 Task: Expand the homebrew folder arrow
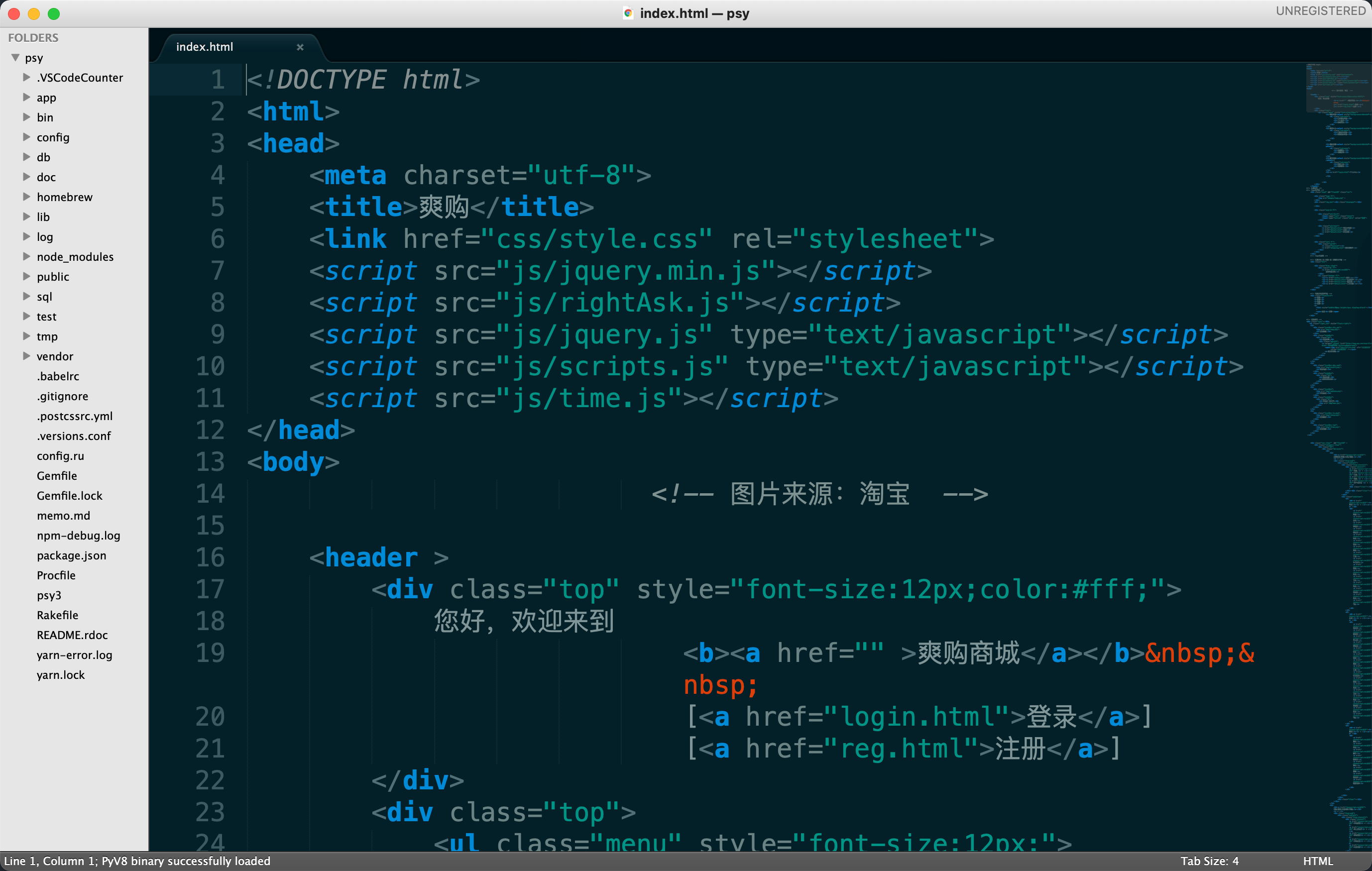click(26, 197)
